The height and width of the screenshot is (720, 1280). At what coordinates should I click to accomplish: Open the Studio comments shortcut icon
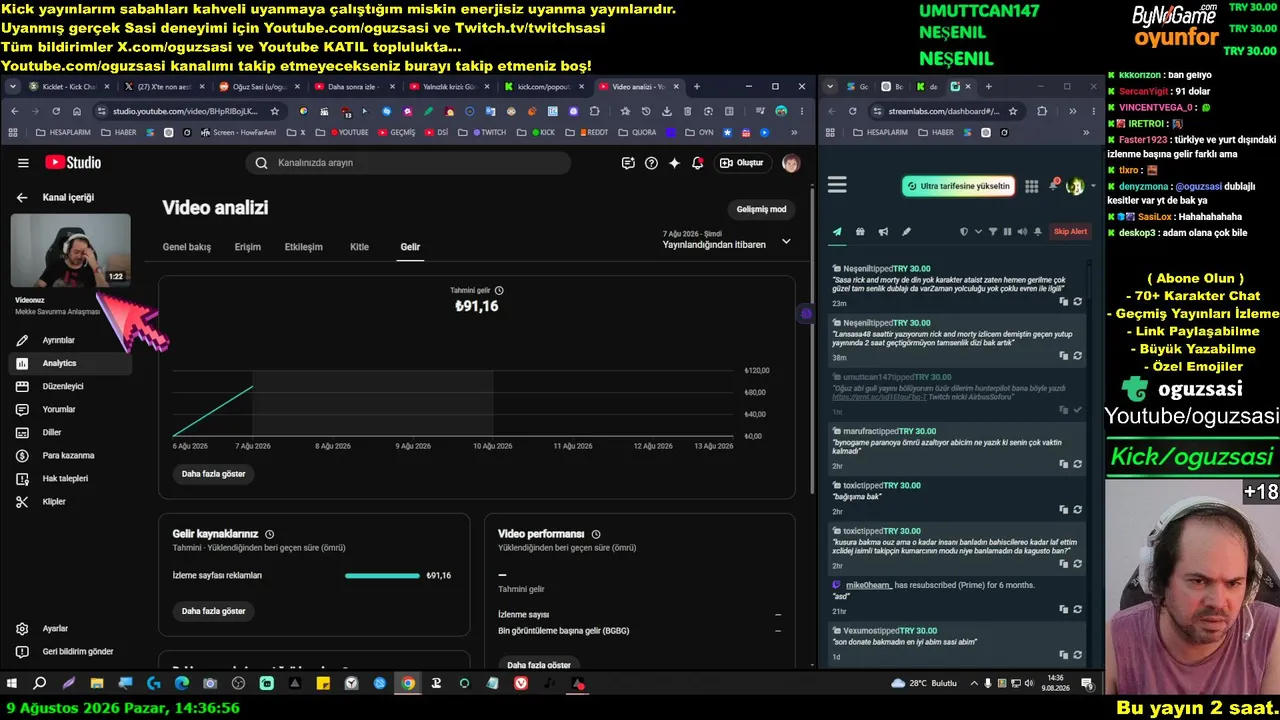(x=628, y=163)
